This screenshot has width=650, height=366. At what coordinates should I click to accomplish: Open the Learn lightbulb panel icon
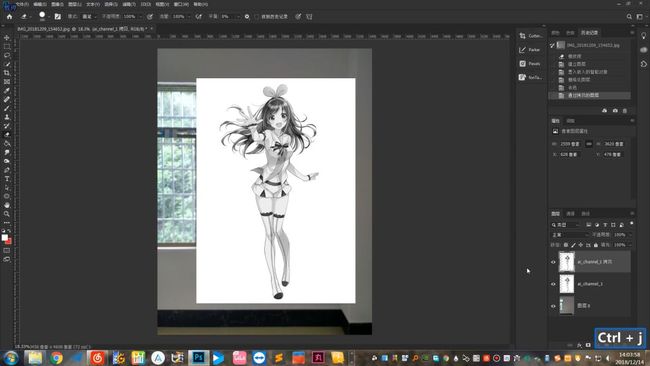click(643, 36)
